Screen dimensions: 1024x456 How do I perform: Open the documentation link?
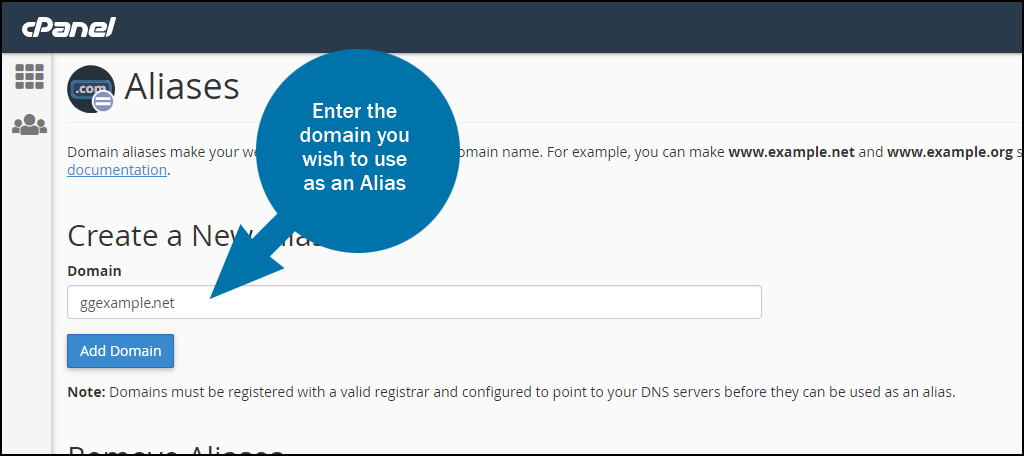click(118, 171)
